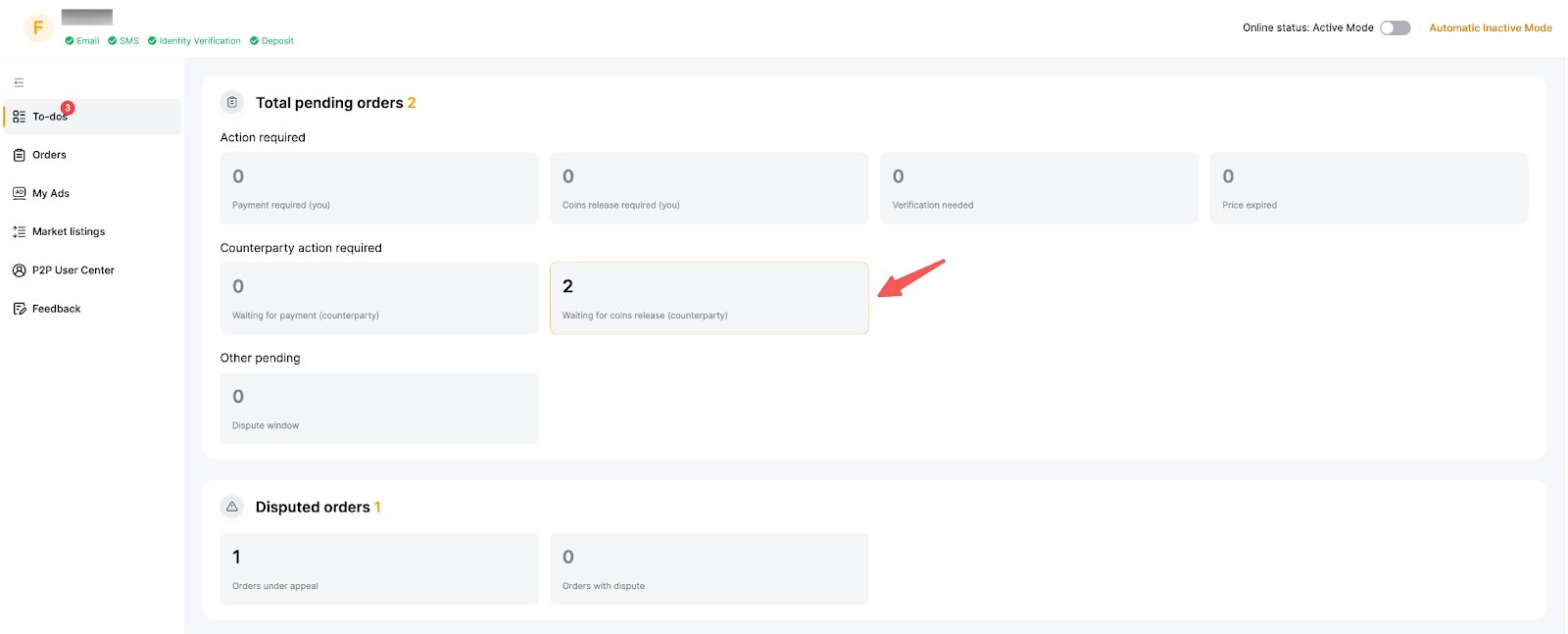1568x634 pixels.
Task: Select the Payment required (you) card
Action: 378,188
